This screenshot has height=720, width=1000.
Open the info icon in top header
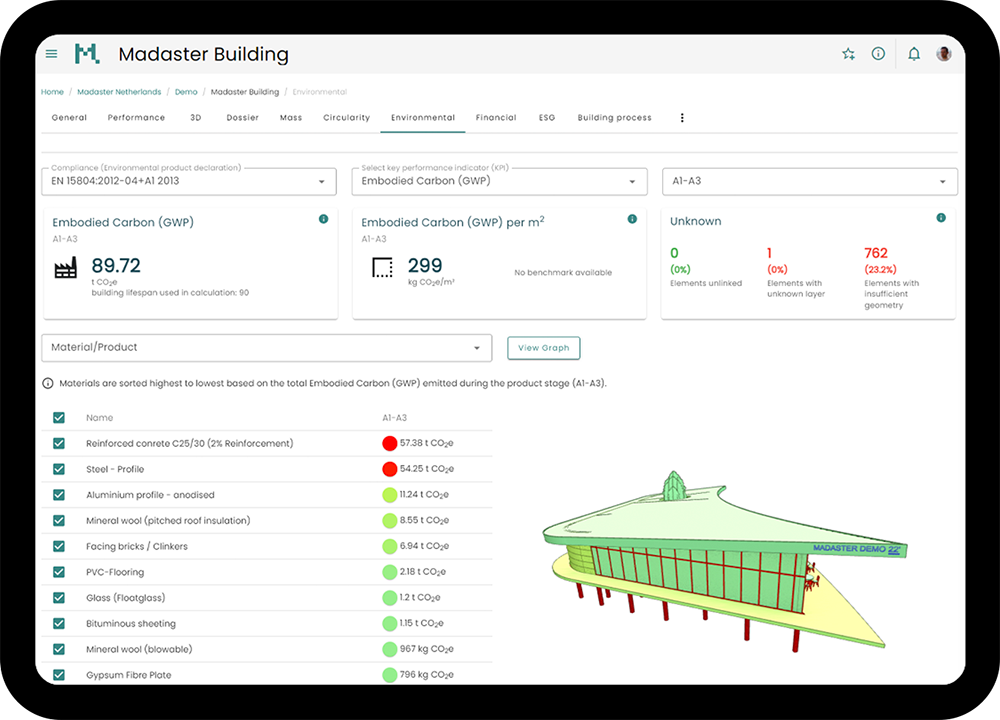878,54
